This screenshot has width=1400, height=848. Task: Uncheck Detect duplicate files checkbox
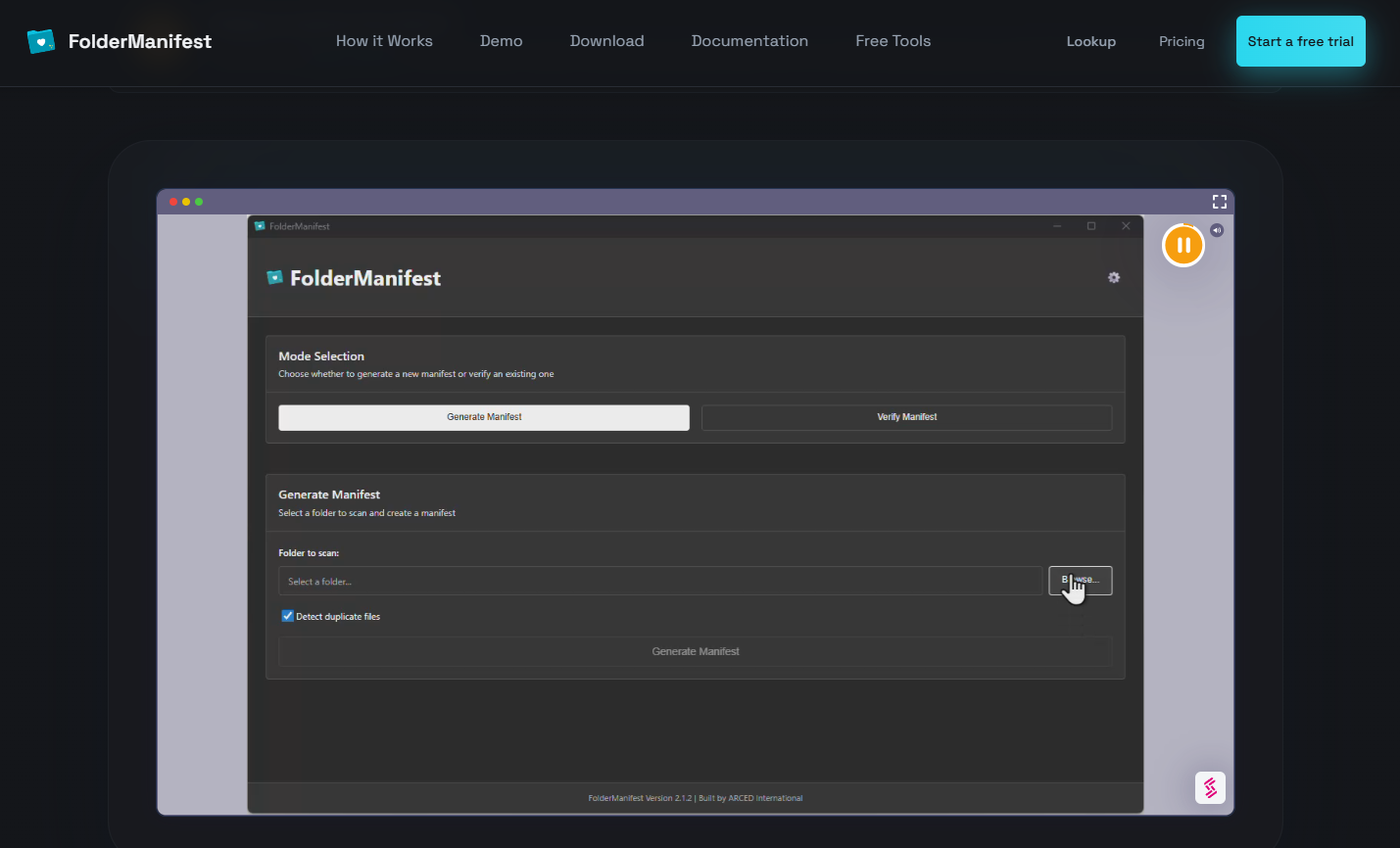[x=288, y=616]
